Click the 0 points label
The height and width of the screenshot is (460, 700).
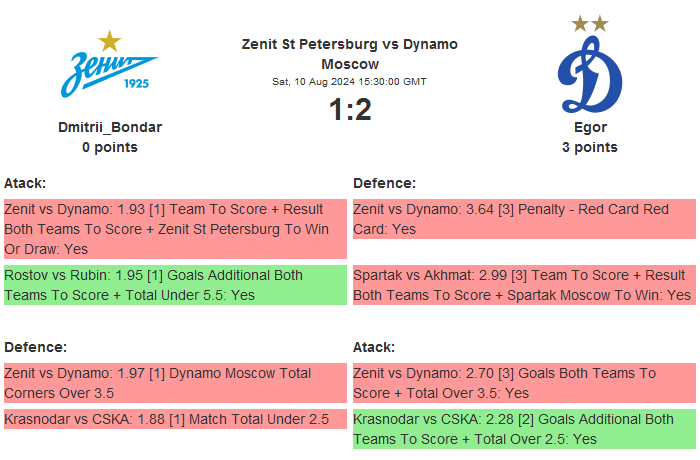[110, 147]
